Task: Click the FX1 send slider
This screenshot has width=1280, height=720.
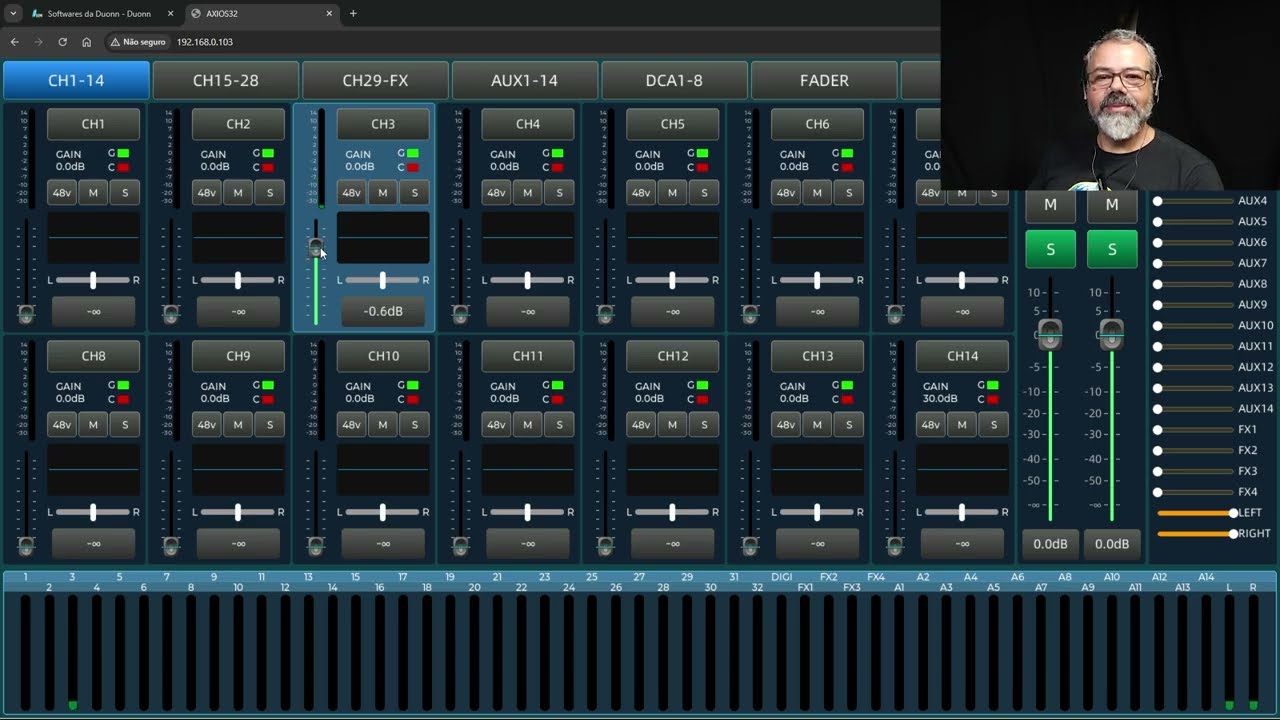Action: click(x=1195, y=430)
